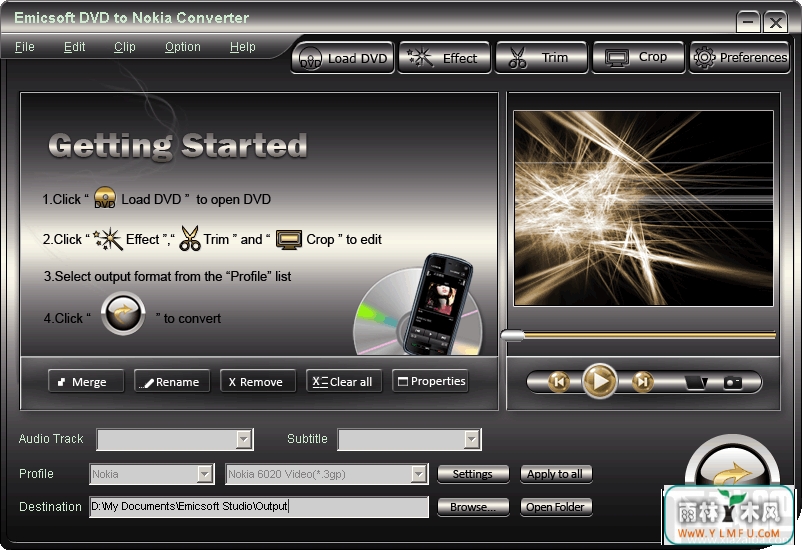Close the converter window
The width and height of the screenshot is (802, 550).
775,22
